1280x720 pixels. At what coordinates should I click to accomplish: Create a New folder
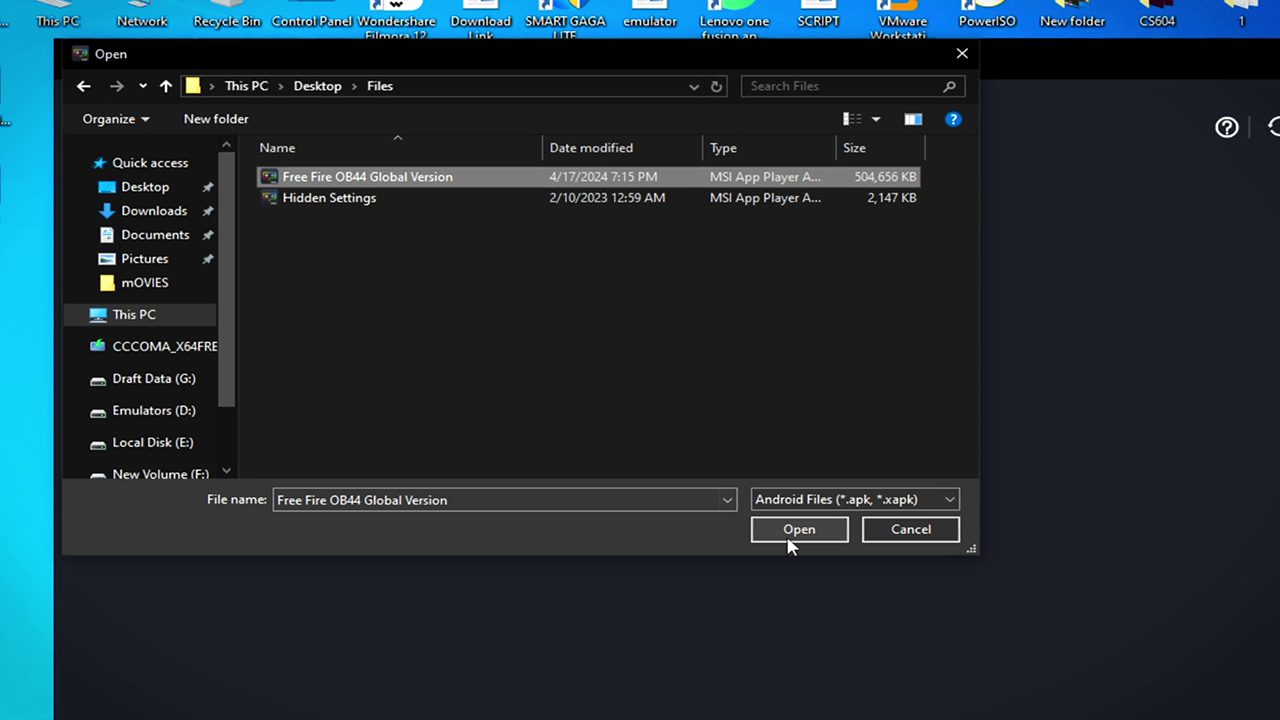[216, 119]
